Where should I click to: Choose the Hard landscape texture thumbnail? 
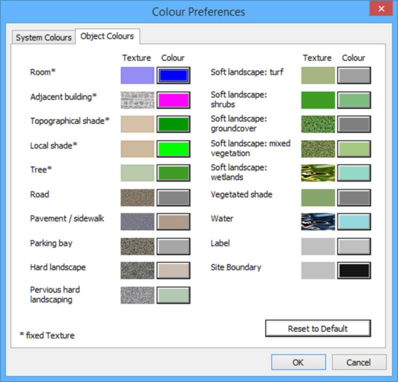pyautogui.click(x=137, y=270)
